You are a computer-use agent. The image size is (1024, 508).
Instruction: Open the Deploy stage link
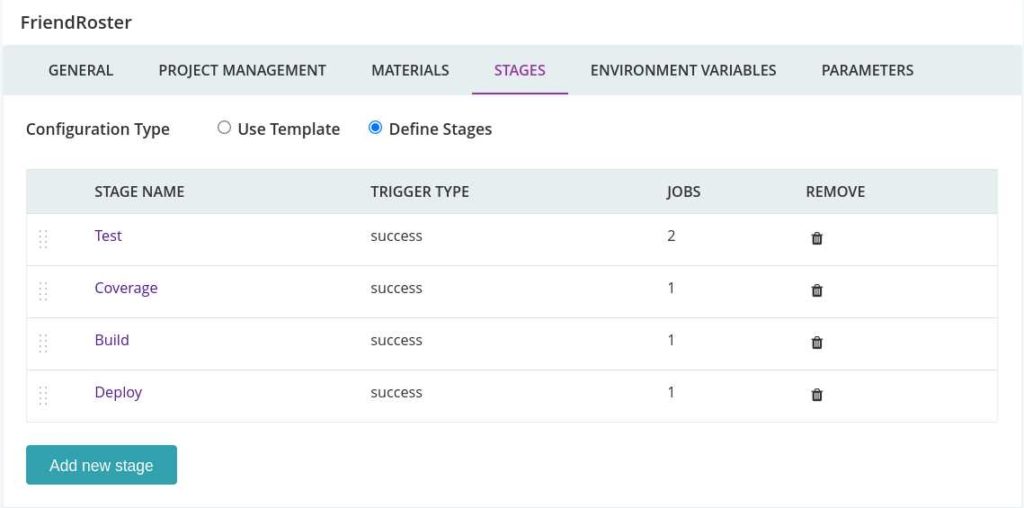point(118,392)
